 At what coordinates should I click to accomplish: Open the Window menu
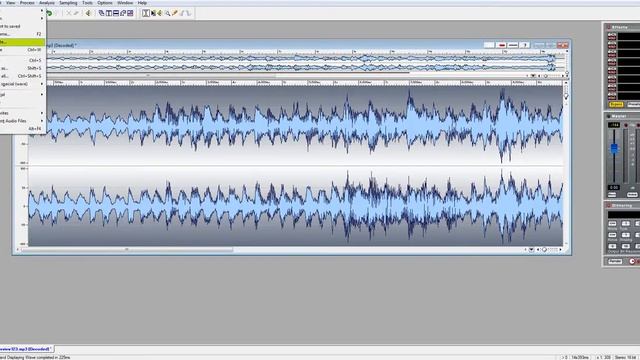[x=125, y=3]
